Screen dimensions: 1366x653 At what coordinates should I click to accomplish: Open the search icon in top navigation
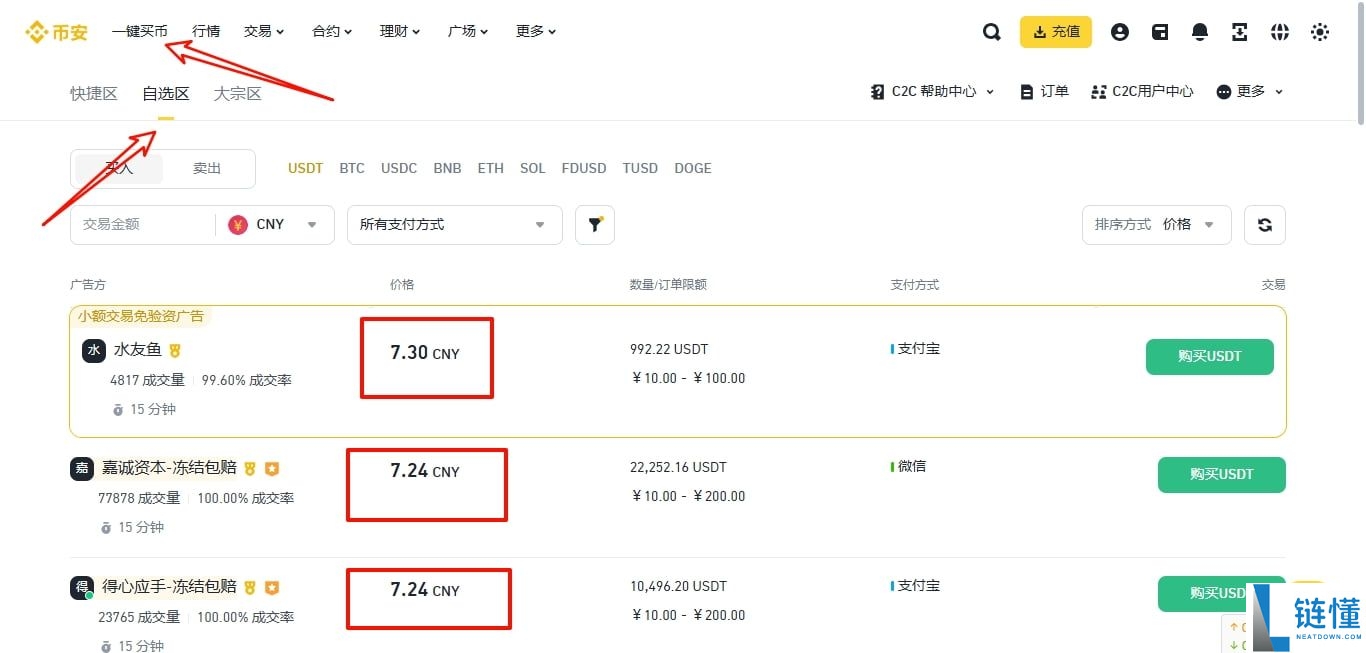point(991,31)
